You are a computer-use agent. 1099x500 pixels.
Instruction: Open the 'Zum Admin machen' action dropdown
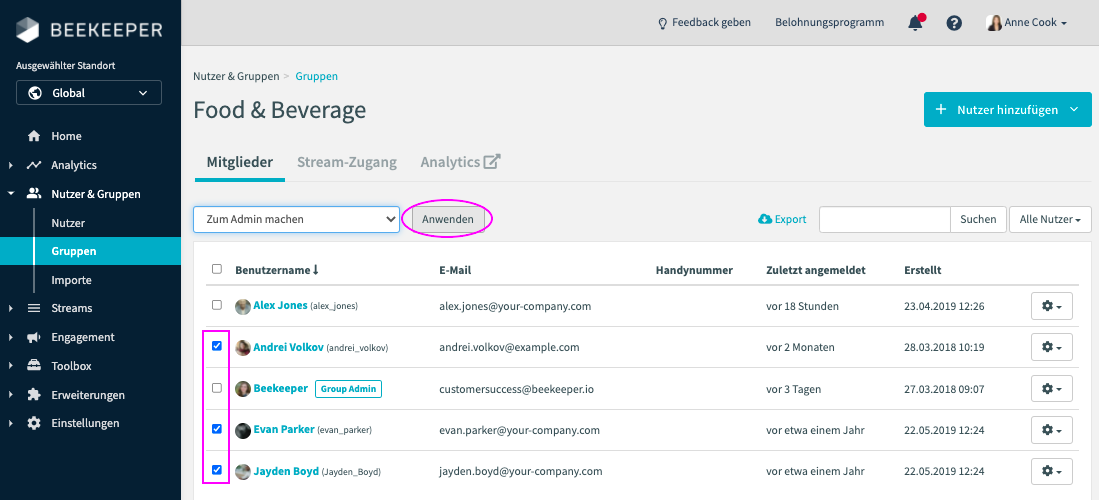[x=296, y=219]
